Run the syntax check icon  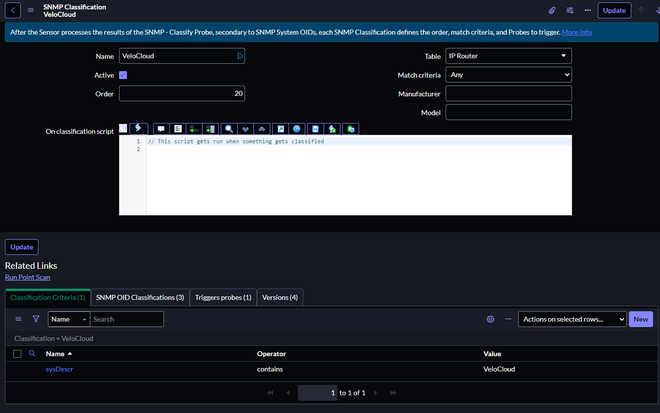(x=332, y=129)
